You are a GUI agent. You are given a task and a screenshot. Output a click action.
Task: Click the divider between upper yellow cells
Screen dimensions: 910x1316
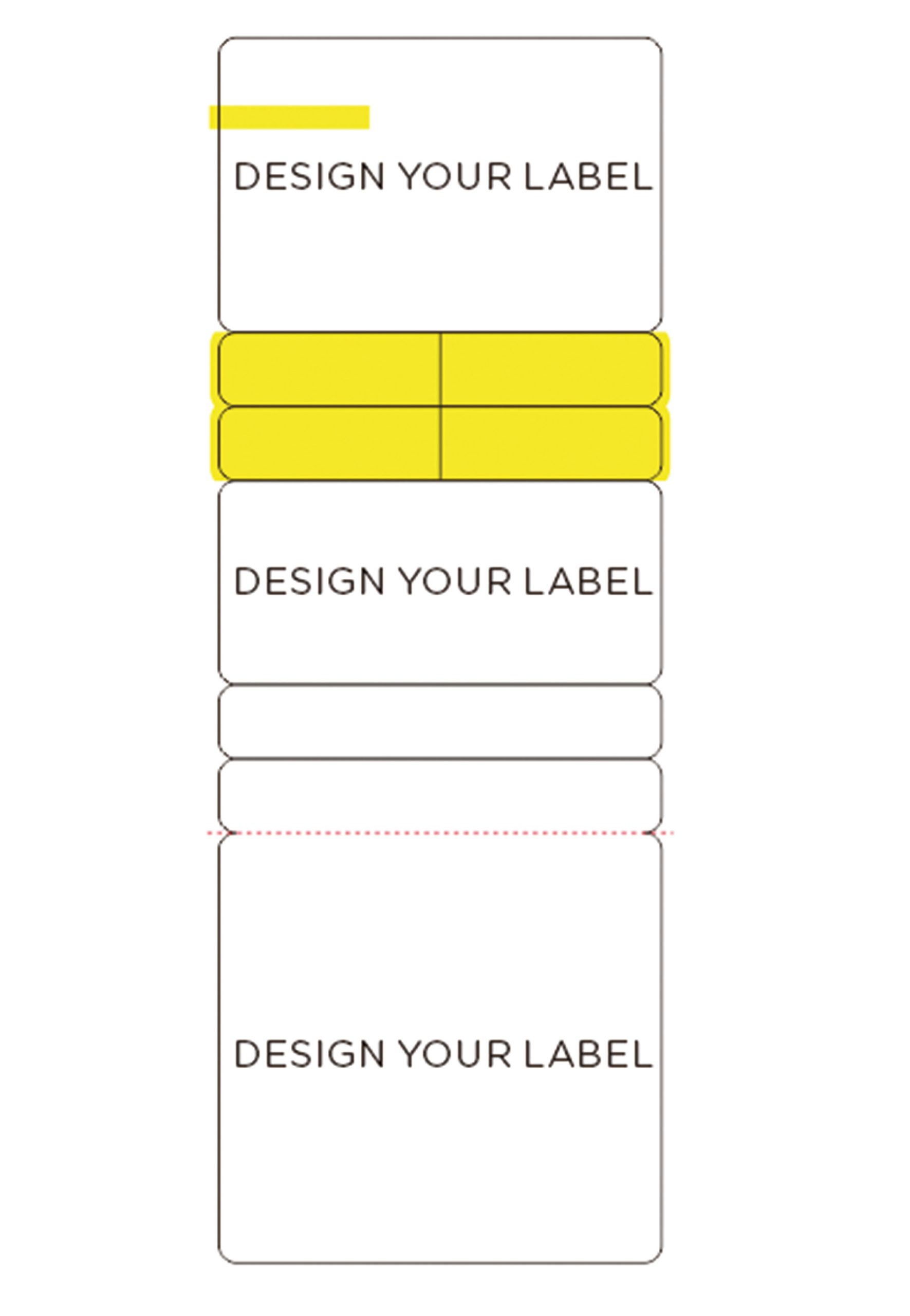click(x=441, y=369)
